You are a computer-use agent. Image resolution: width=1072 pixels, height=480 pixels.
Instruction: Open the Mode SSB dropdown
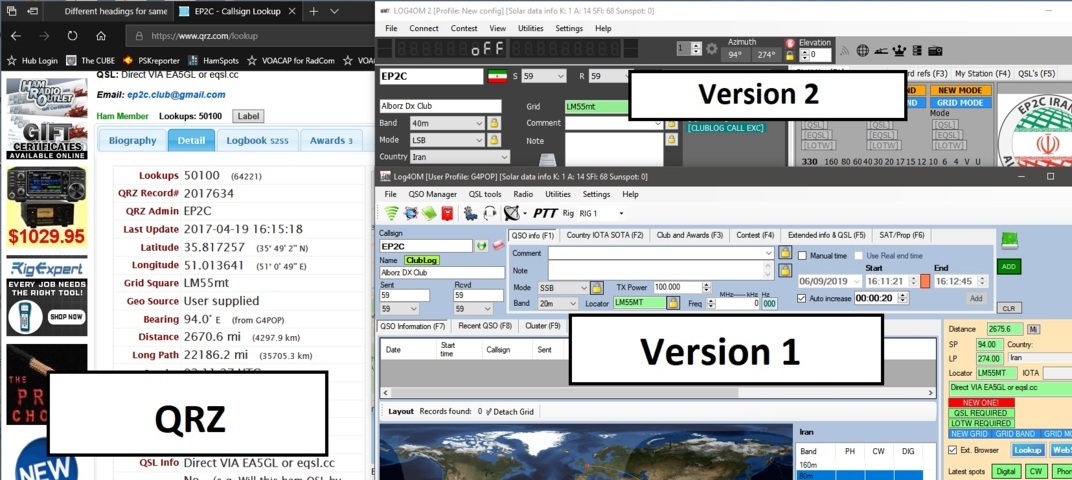tap(583, 288)
